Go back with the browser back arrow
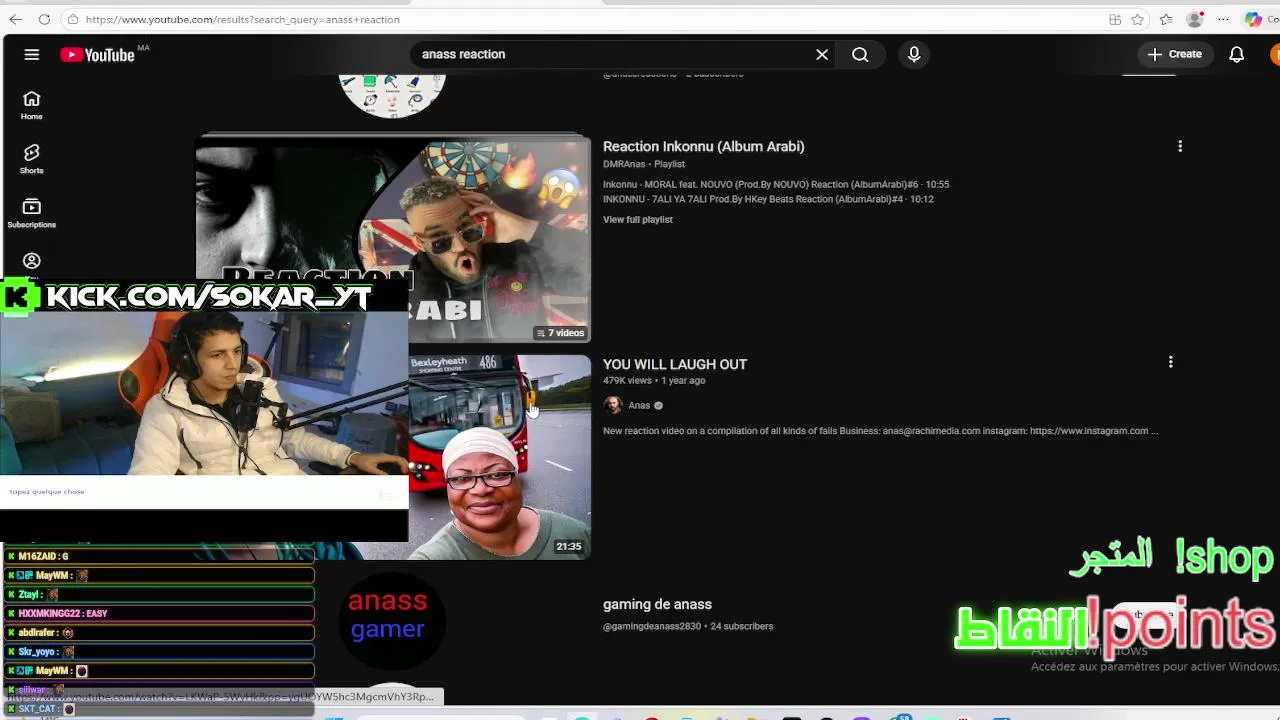Screen dimensions: 1280x720 [x=15, y=19]
